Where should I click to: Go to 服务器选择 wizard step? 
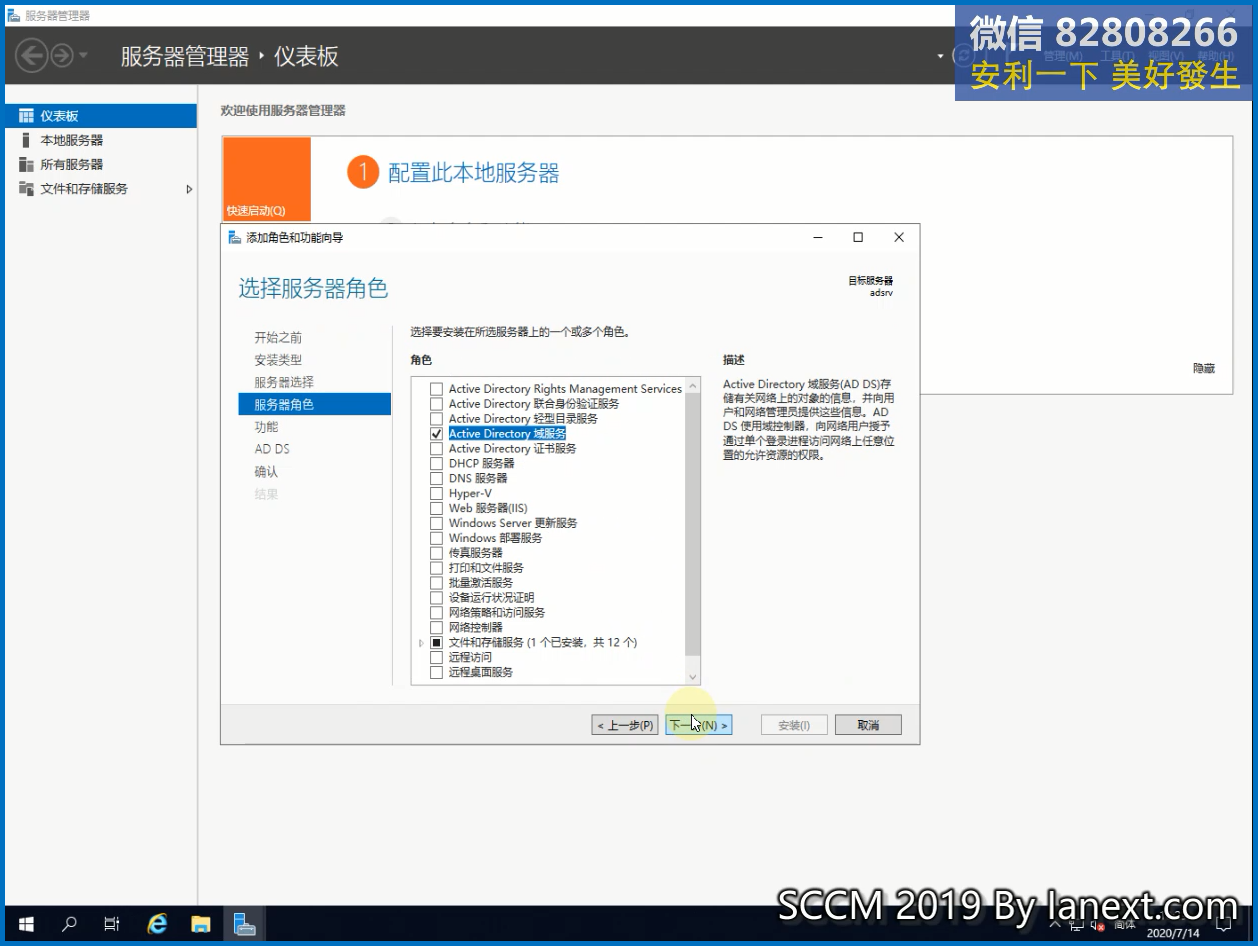[x=284, y=382]
